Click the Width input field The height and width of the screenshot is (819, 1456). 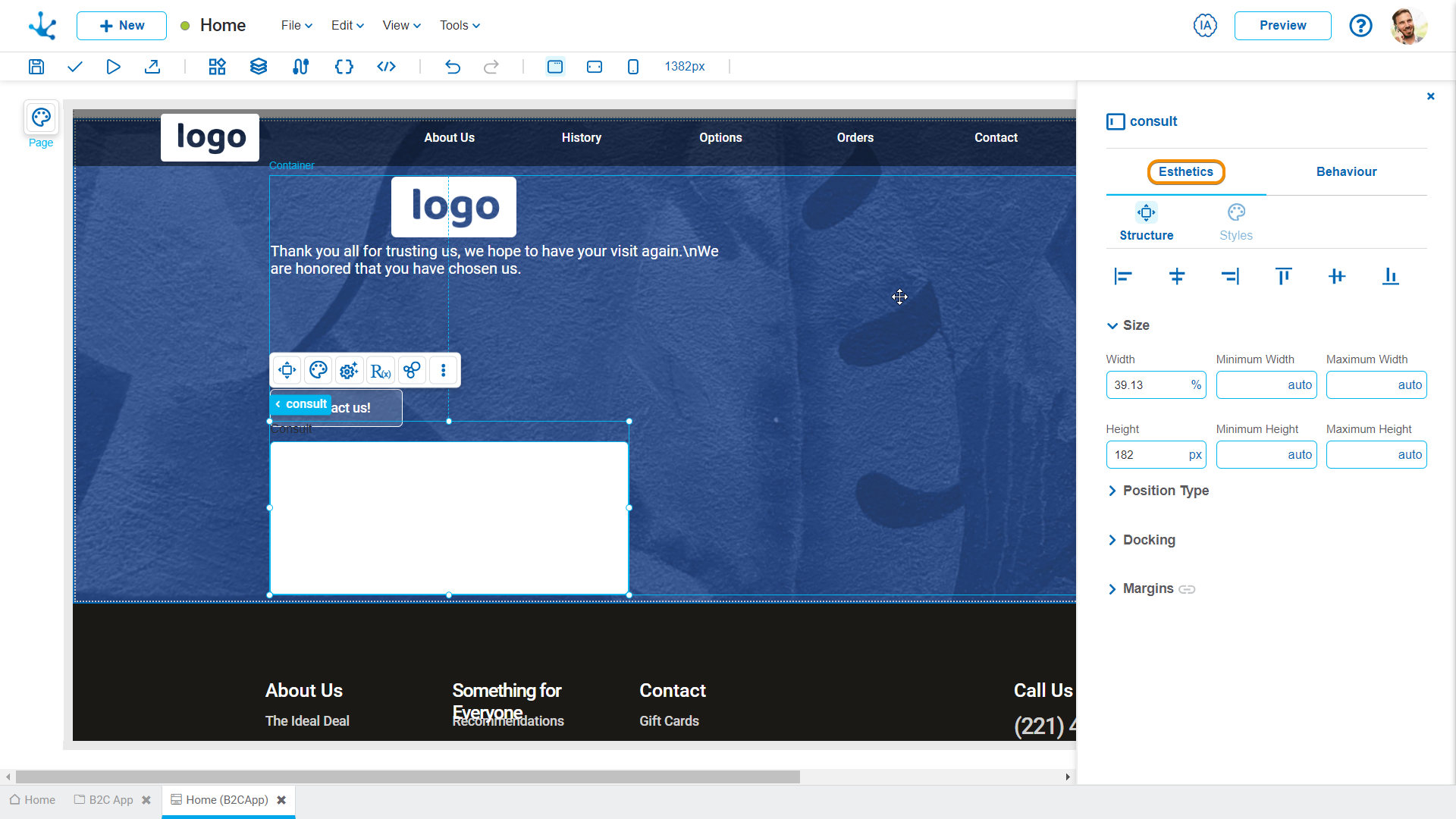(x=1147, y=385)
